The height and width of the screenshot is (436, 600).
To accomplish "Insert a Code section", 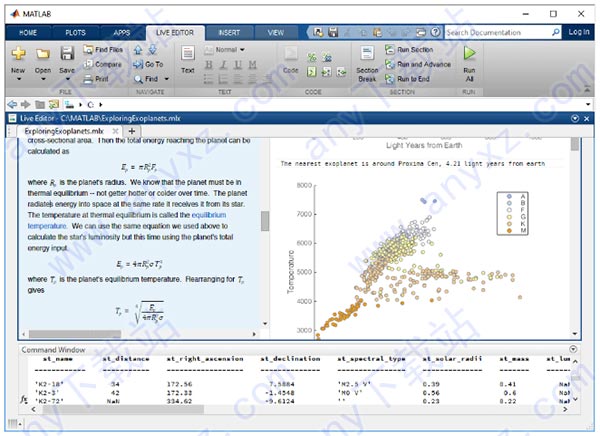I will click(x=291, y=60).
